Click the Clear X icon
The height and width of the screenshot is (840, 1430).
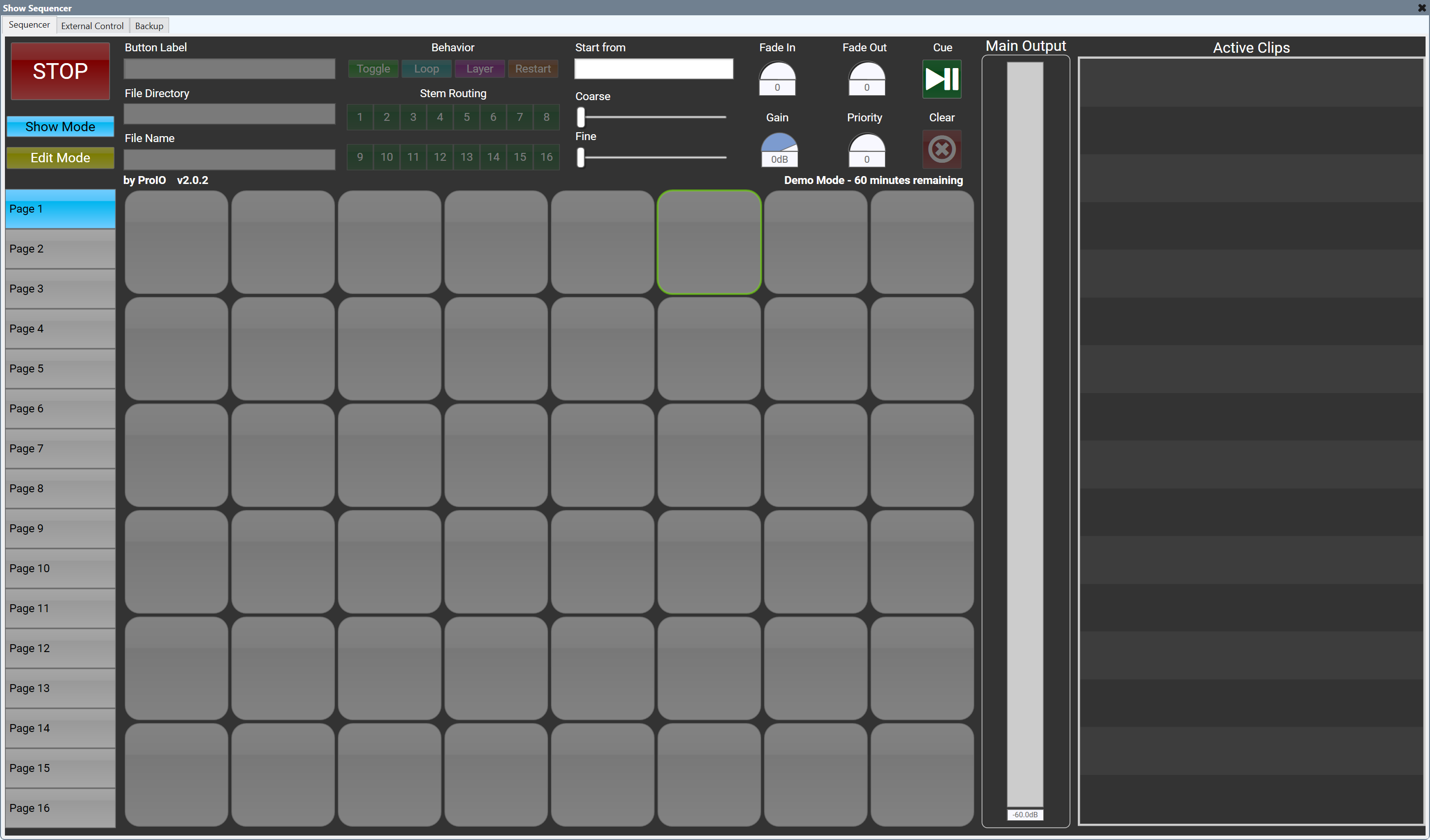[942, 149]
